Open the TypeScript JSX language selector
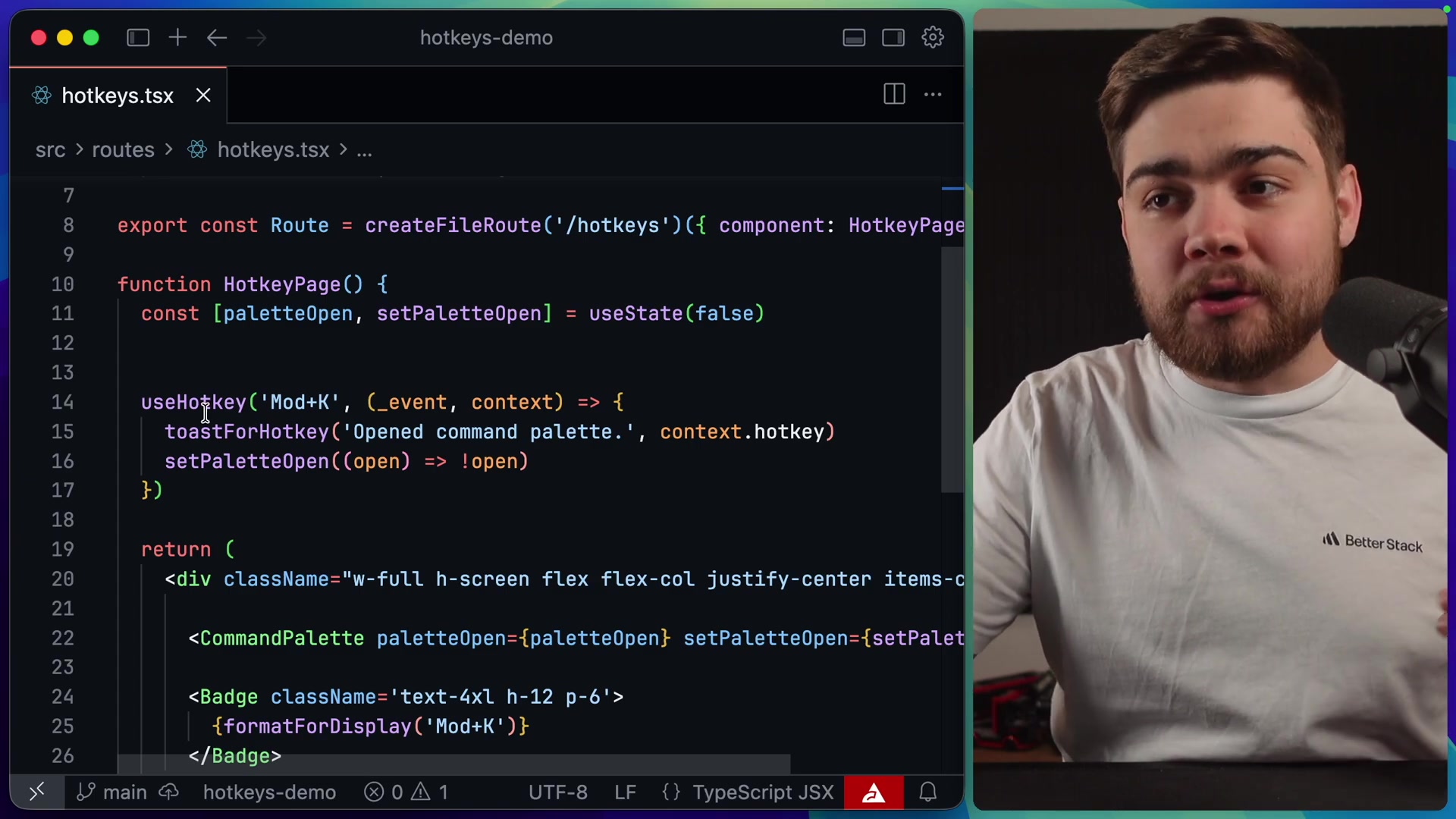The image size is (1456, 819). pyautogui.click(x=761, y=792)
